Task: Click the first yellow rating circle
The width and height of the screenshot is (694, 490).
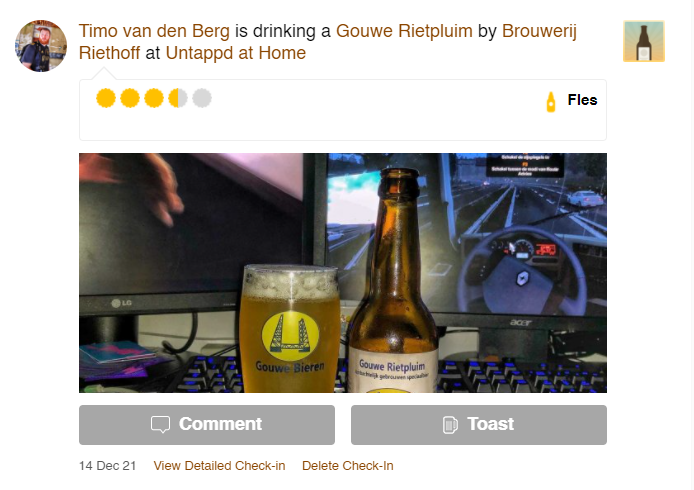Action: [106, 98]
